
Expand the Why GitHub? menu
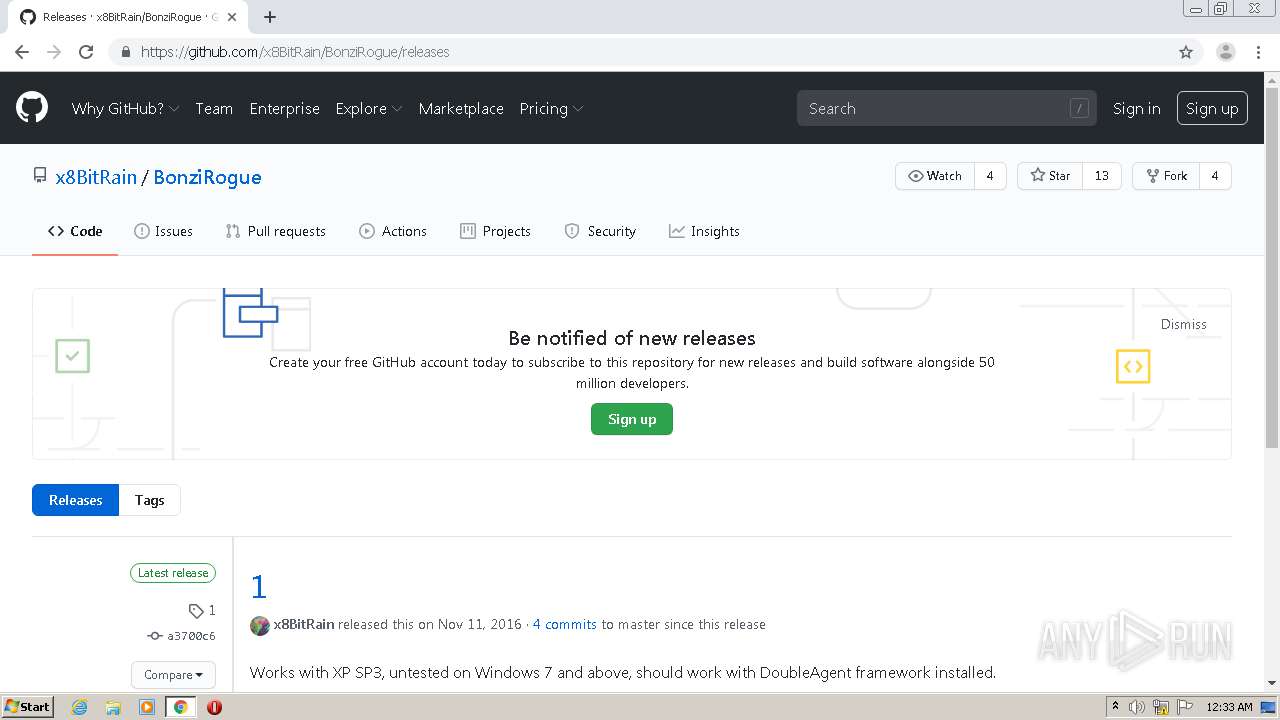pyautogui.click(x=125, y=108)
